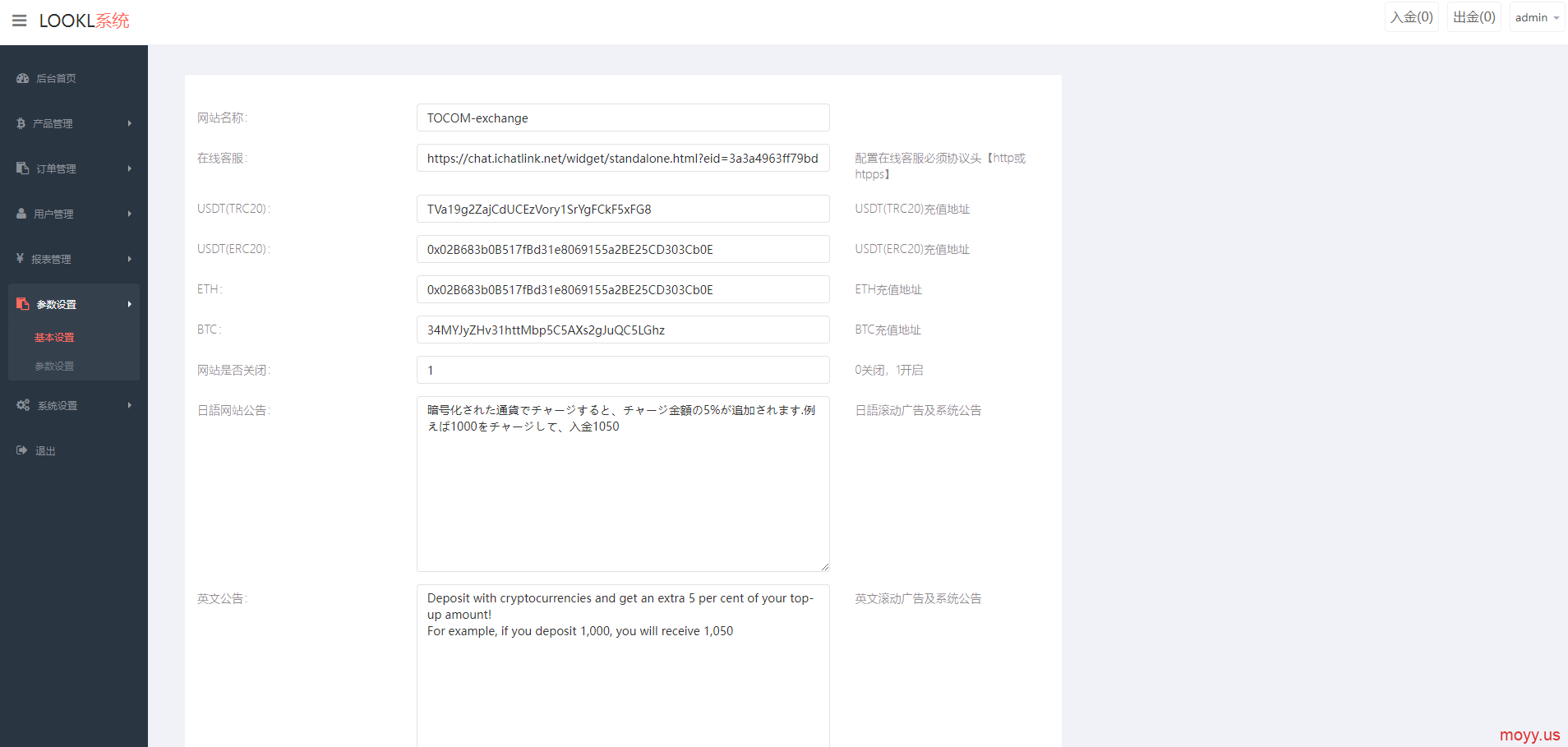The image size is (1568, 747).
Task: Expand the 产品管理 submenu arrow
Action: coord(130,123)
